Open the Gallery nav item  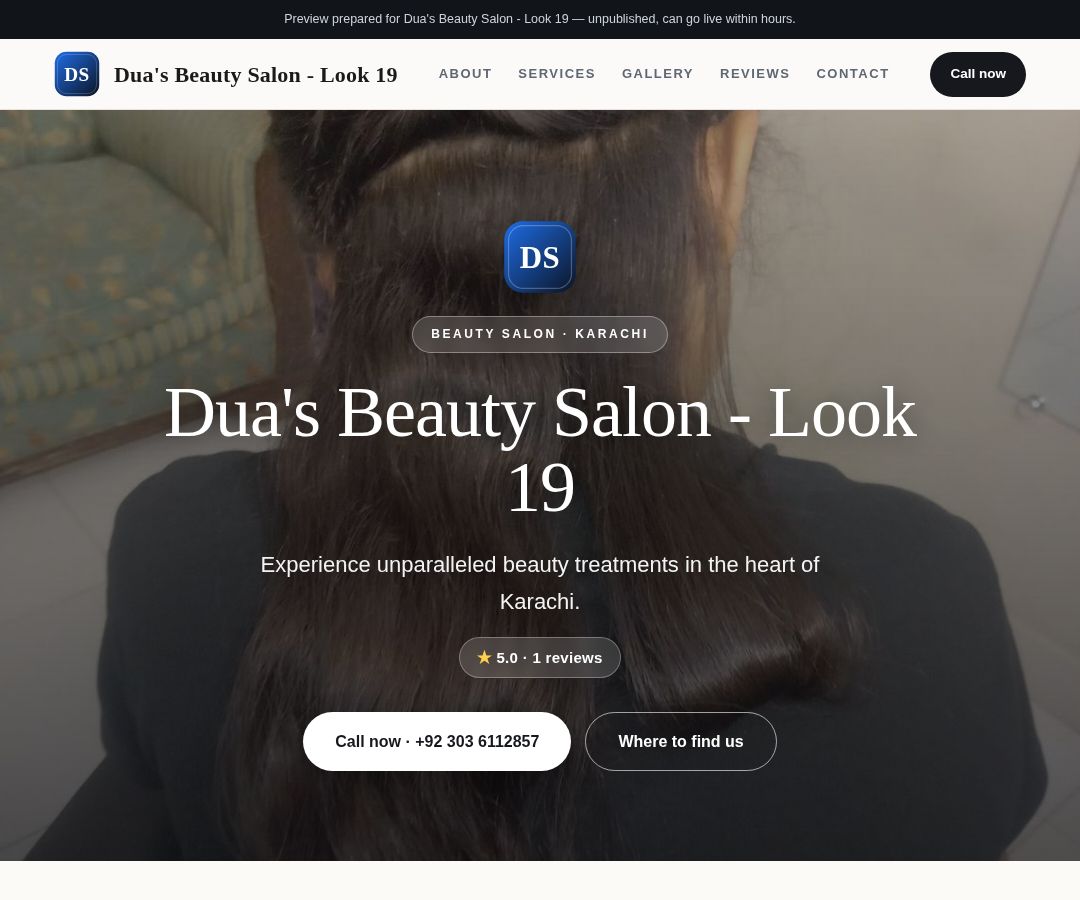[x=657, y=74]
